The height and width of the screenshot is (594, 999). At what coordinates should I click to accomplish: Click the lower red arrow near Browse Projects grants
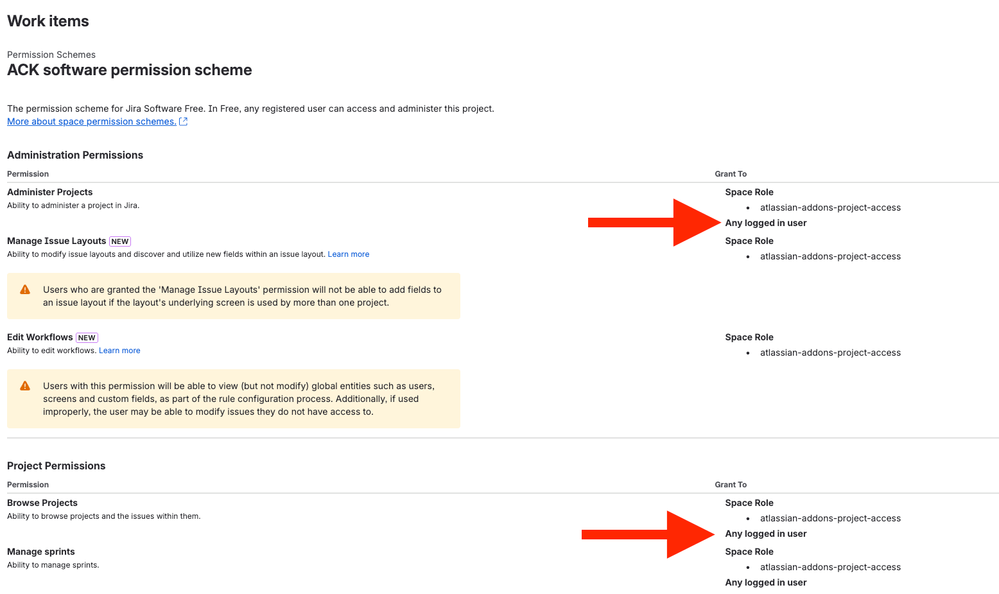click(x=650, y=533)
